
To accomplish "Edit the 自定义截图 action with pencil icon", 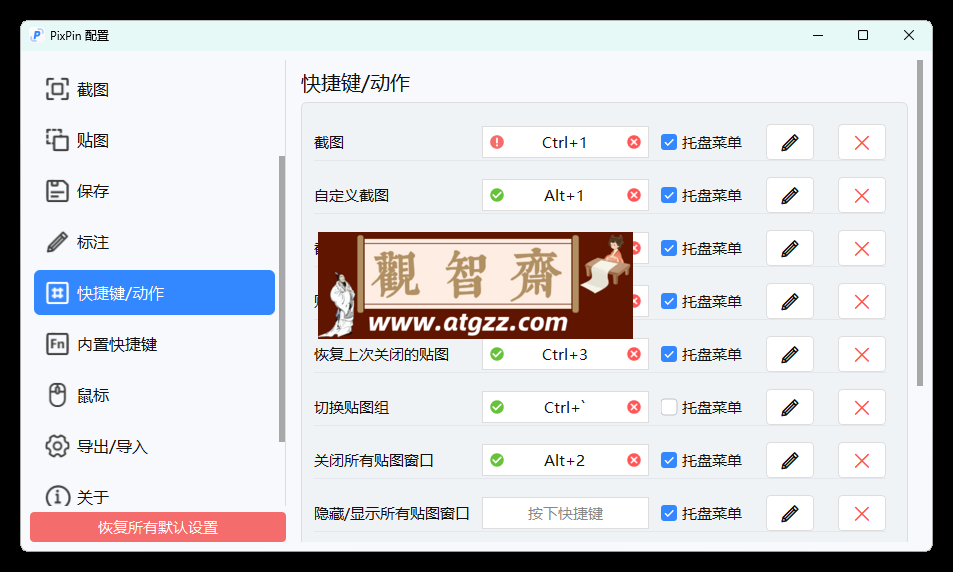I will (790, 195).
